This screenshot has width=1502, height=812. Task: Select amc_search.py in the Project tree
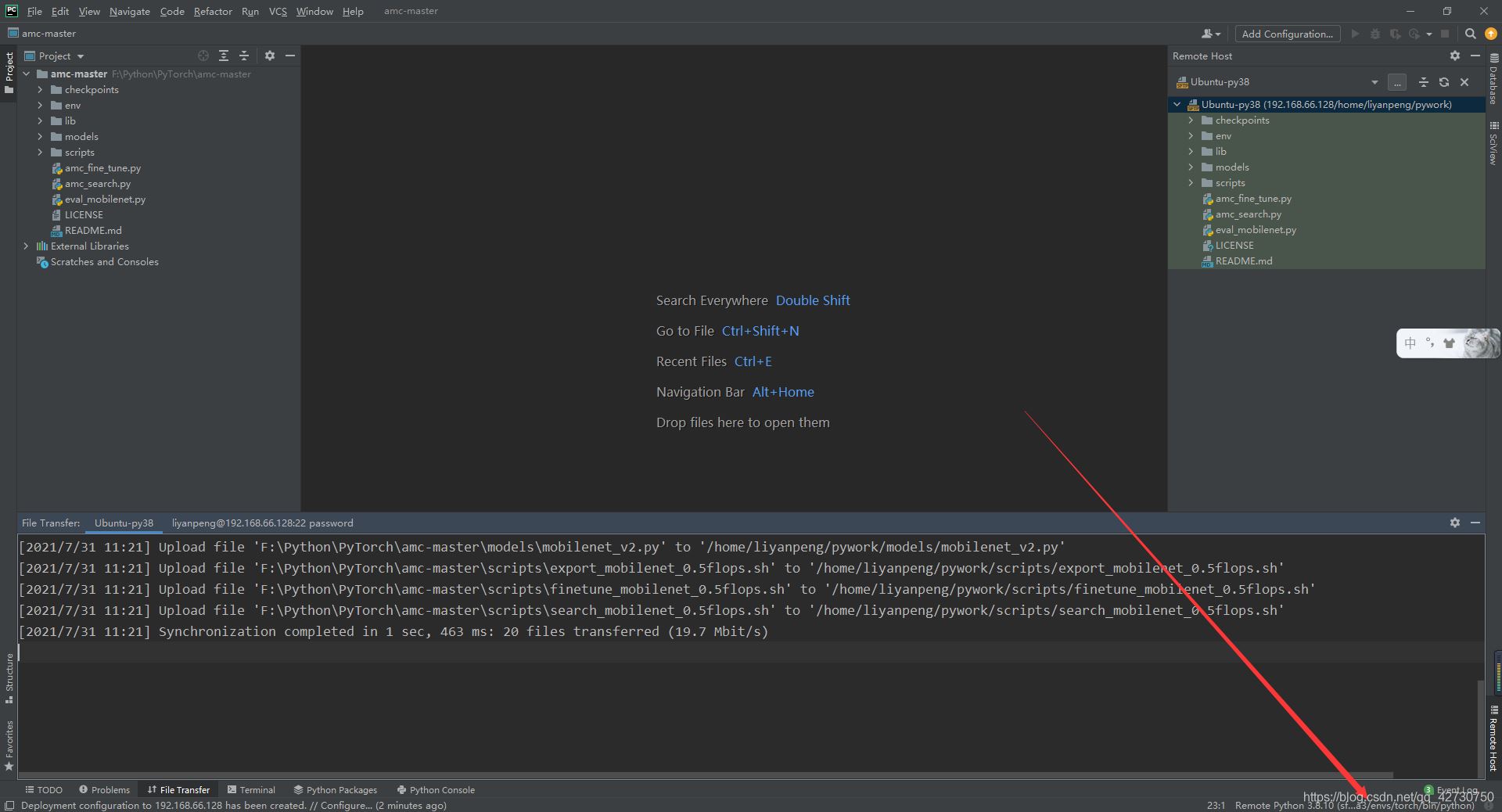pos(98,184)
